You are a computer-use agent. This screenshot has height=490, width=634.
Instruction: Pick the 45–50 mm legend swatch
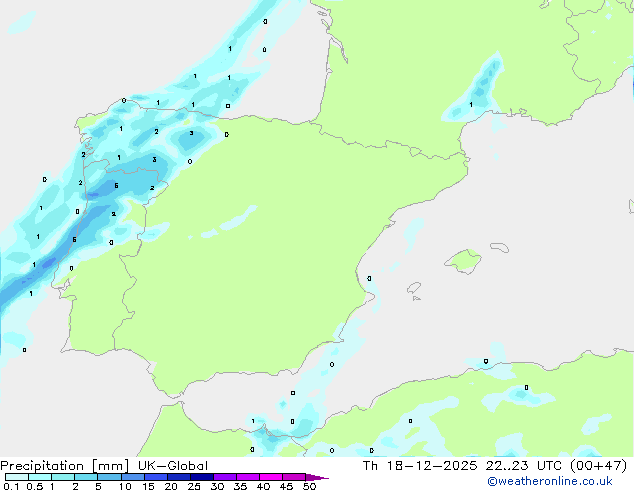(294, 477)
